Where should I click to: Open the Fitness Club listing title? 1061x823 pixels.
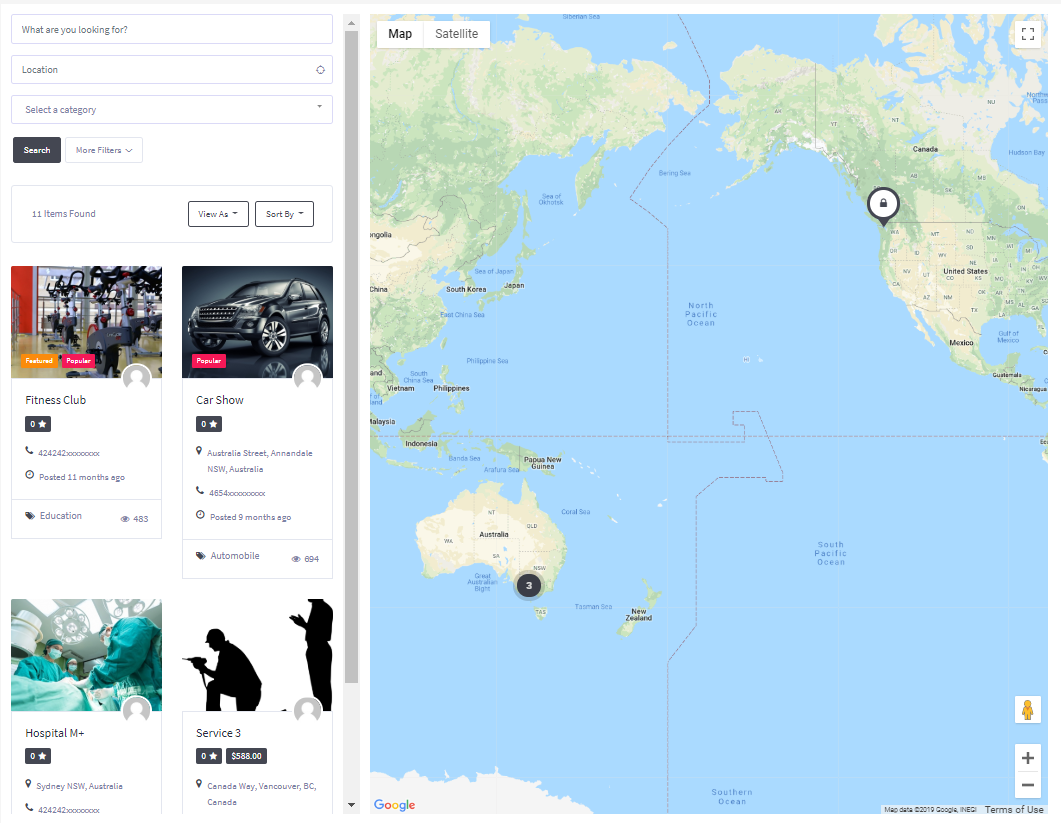(x=55, y=400)
